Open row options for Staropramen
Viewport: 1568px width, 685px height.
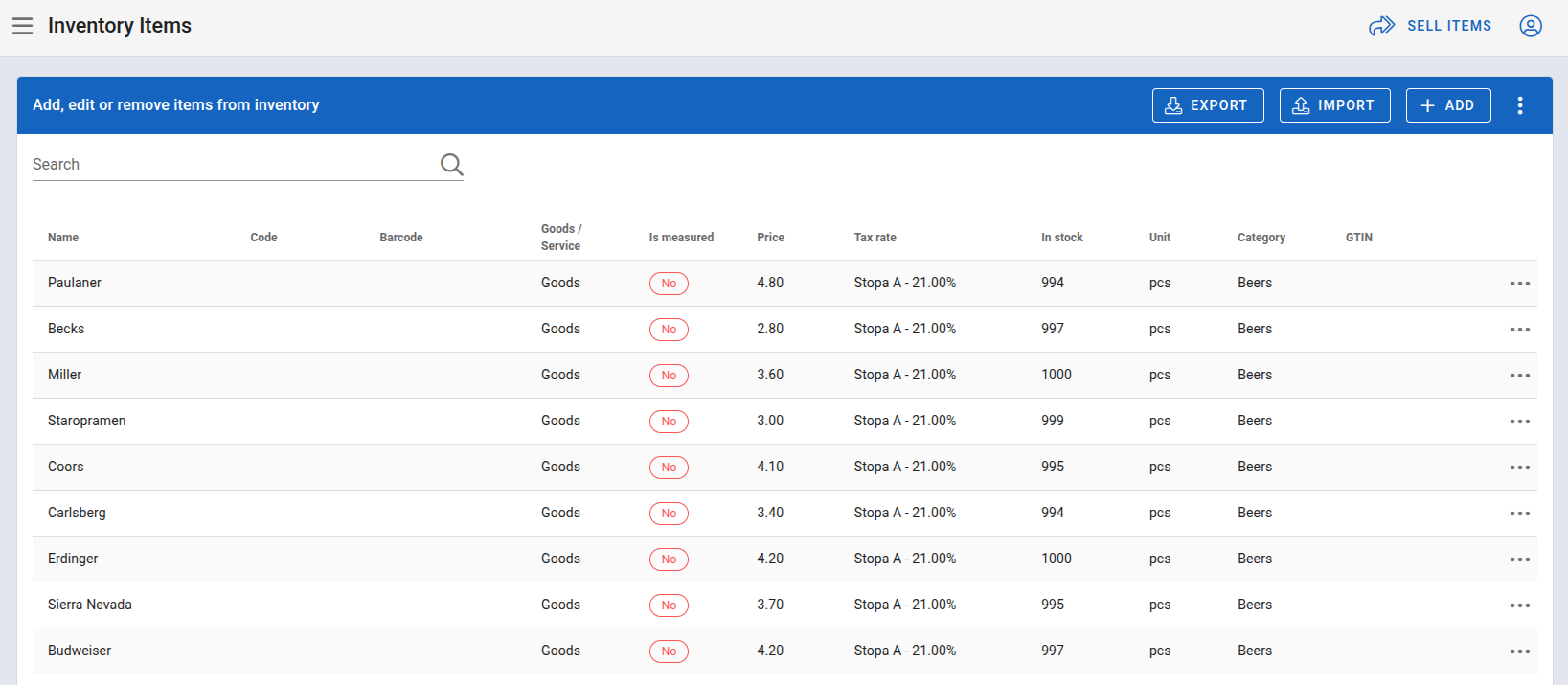click(1520, 422)
